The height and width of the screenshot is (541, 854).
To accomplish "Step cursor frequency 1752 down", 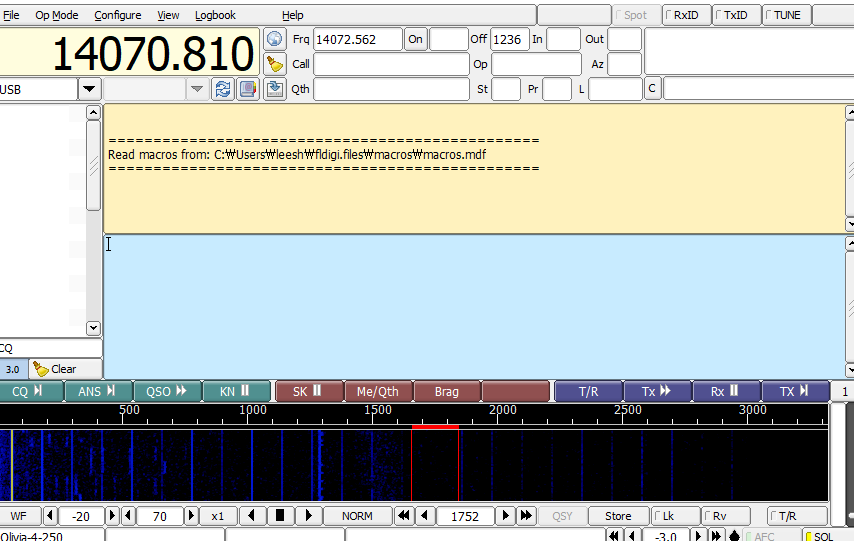I will coord(425,515).
